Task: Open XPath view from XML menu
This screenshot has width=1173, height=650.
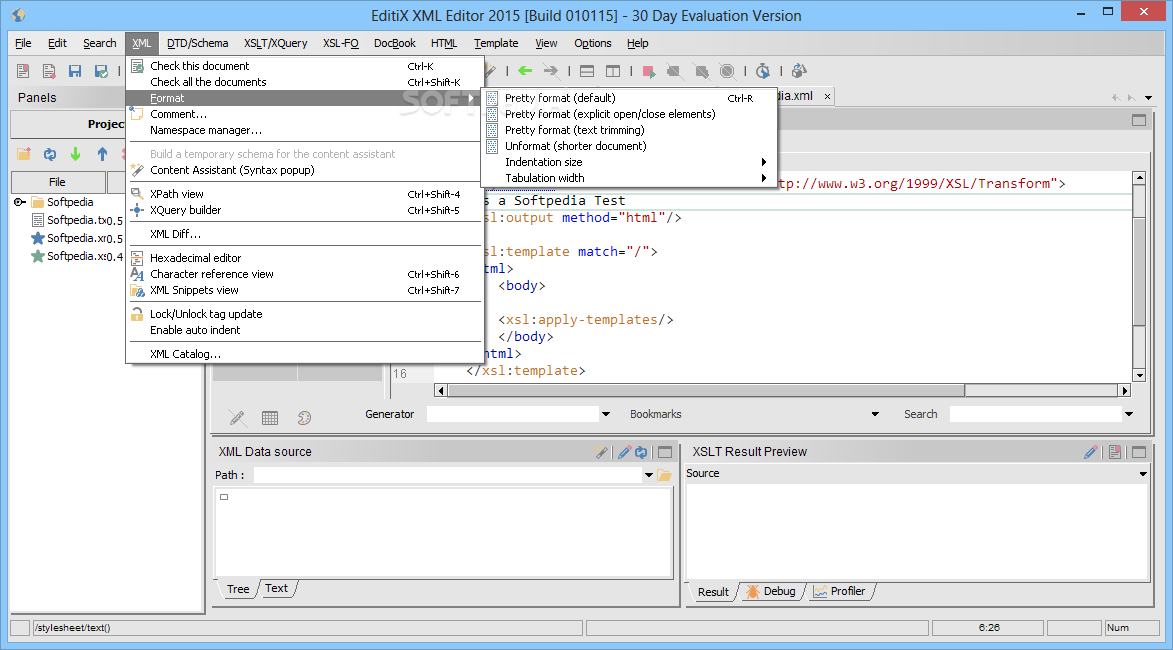Action: (304, 194)
